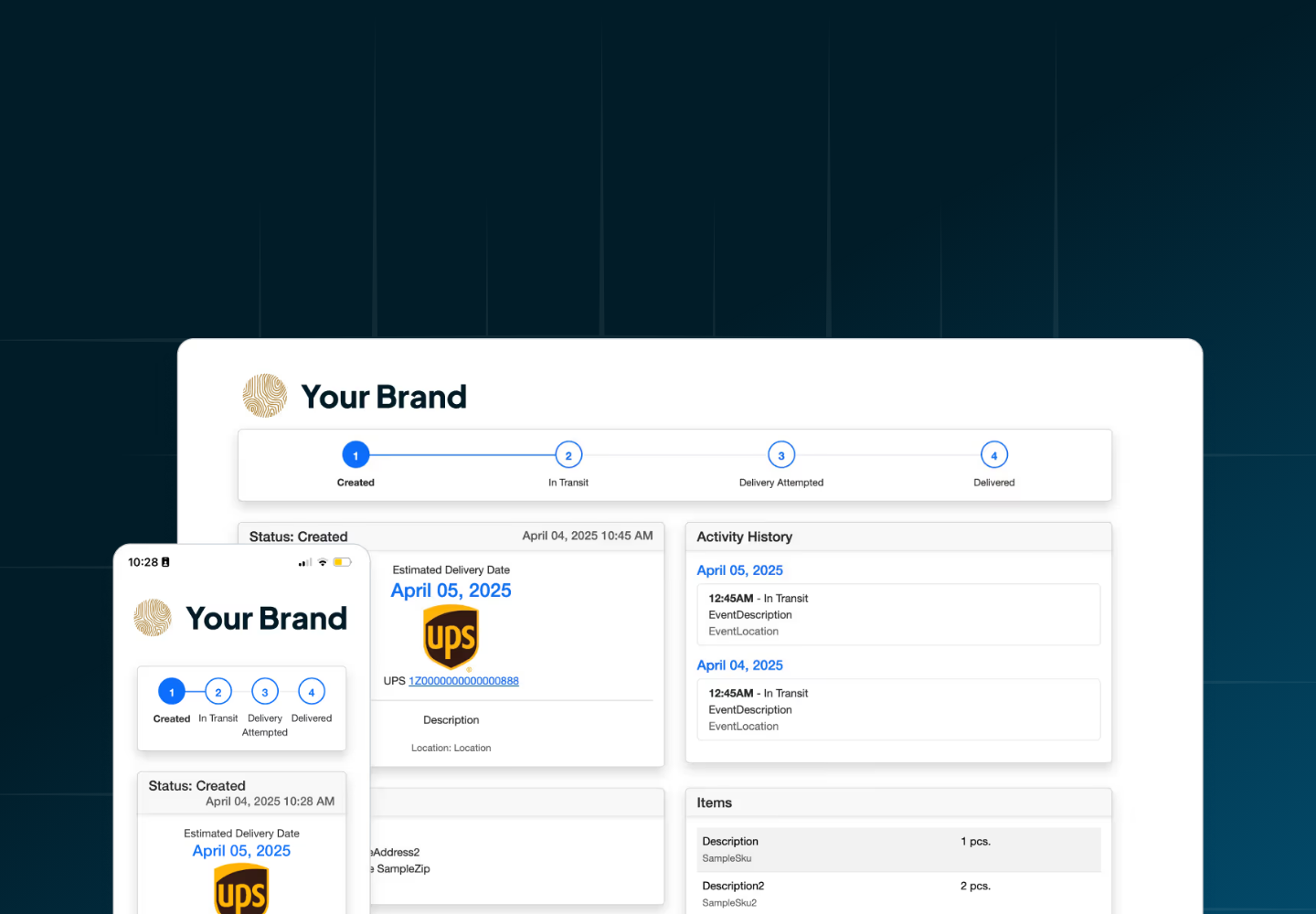This screenshot has height=914, width=1316.
Task: Select the Description item row showing 1 pcs
Action: (897, 849)
